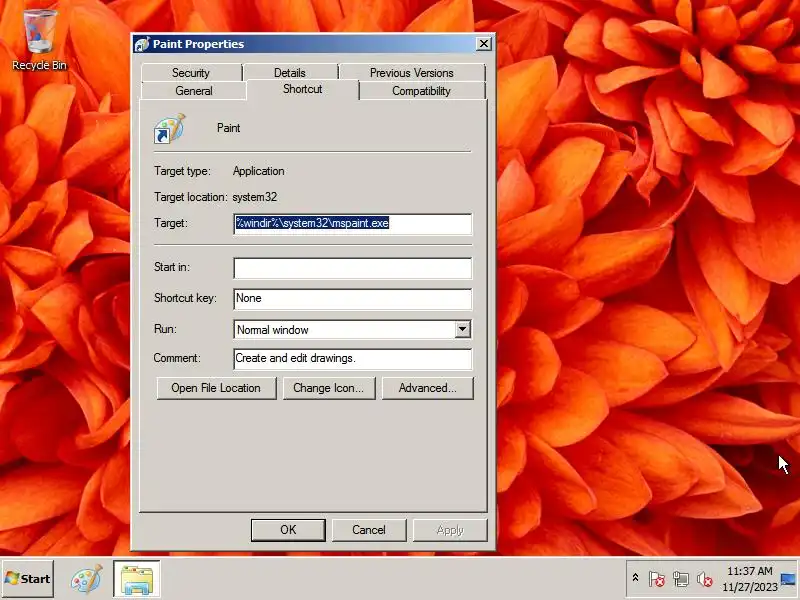Open the Recycle Bin desktop icon

pyautogui.click(x=40, y=41)
